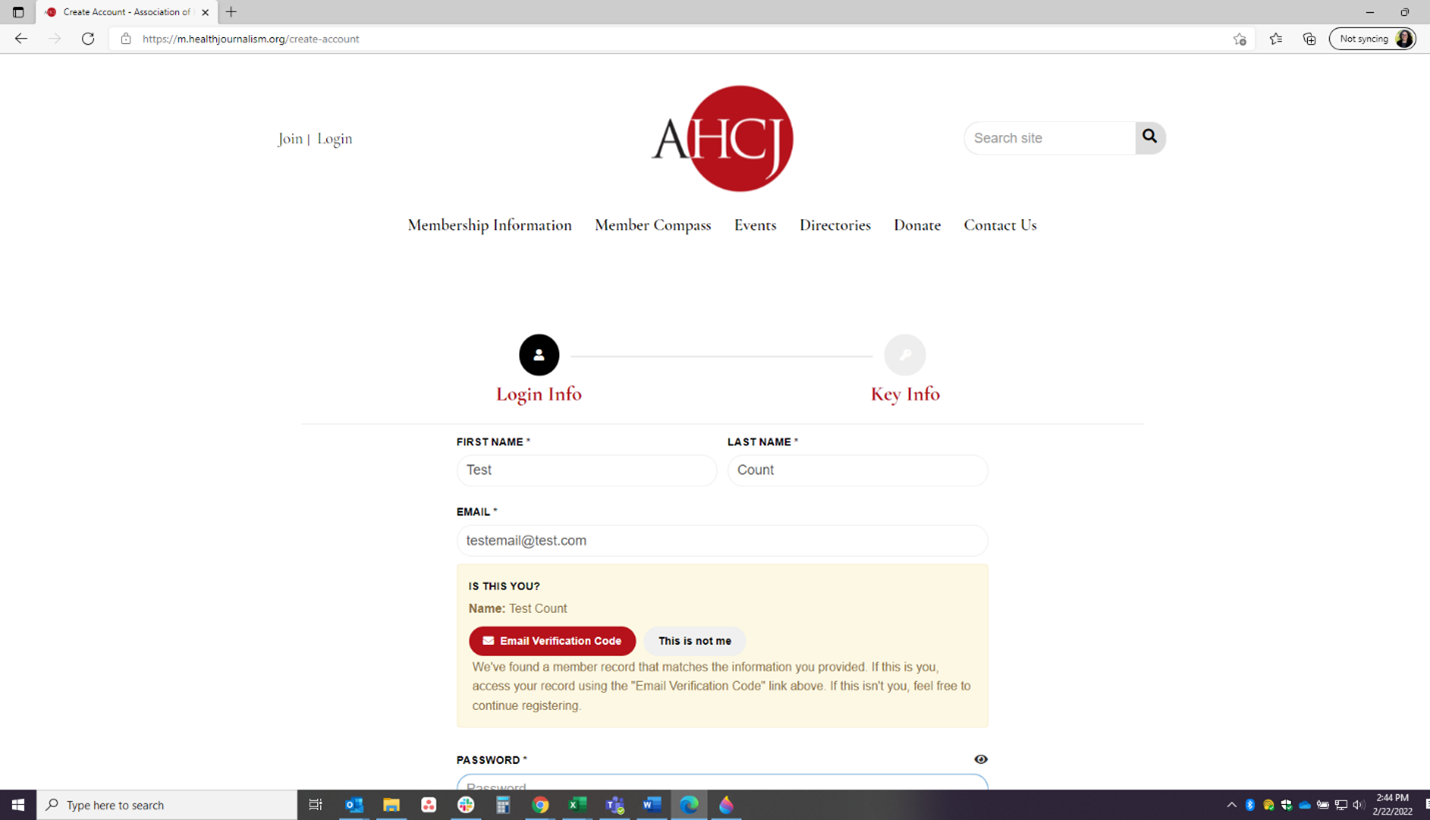This screenshot has width=1430, height=820.
Task: Click the Key Info step icon
Action: [x=905, y=355]
